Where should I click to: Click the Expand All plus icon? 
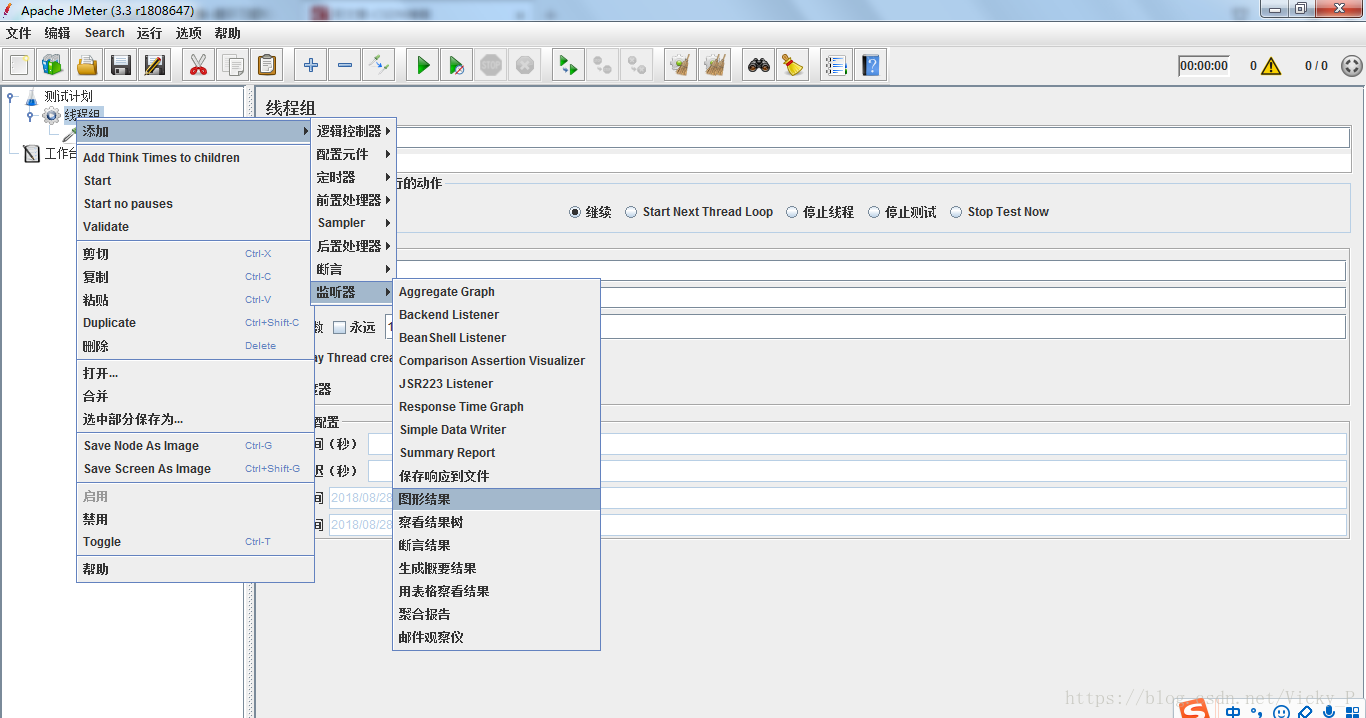(311, 66)
